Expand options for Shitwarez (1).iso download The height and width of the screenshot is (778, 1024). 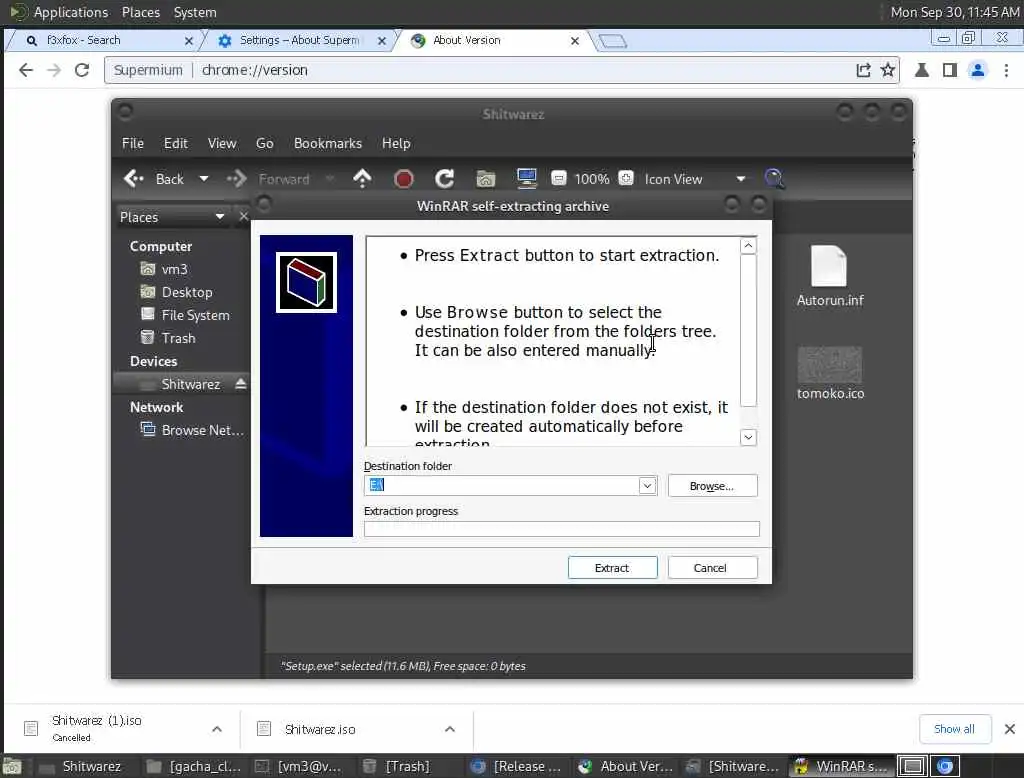click(217, 729)
